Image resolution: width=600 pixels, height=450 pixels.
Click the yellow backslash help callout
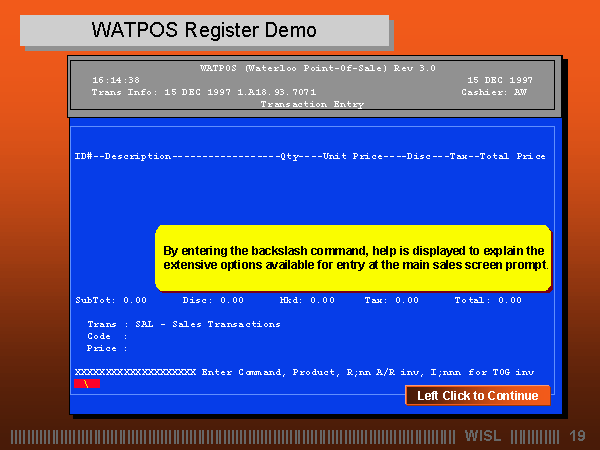353,258
